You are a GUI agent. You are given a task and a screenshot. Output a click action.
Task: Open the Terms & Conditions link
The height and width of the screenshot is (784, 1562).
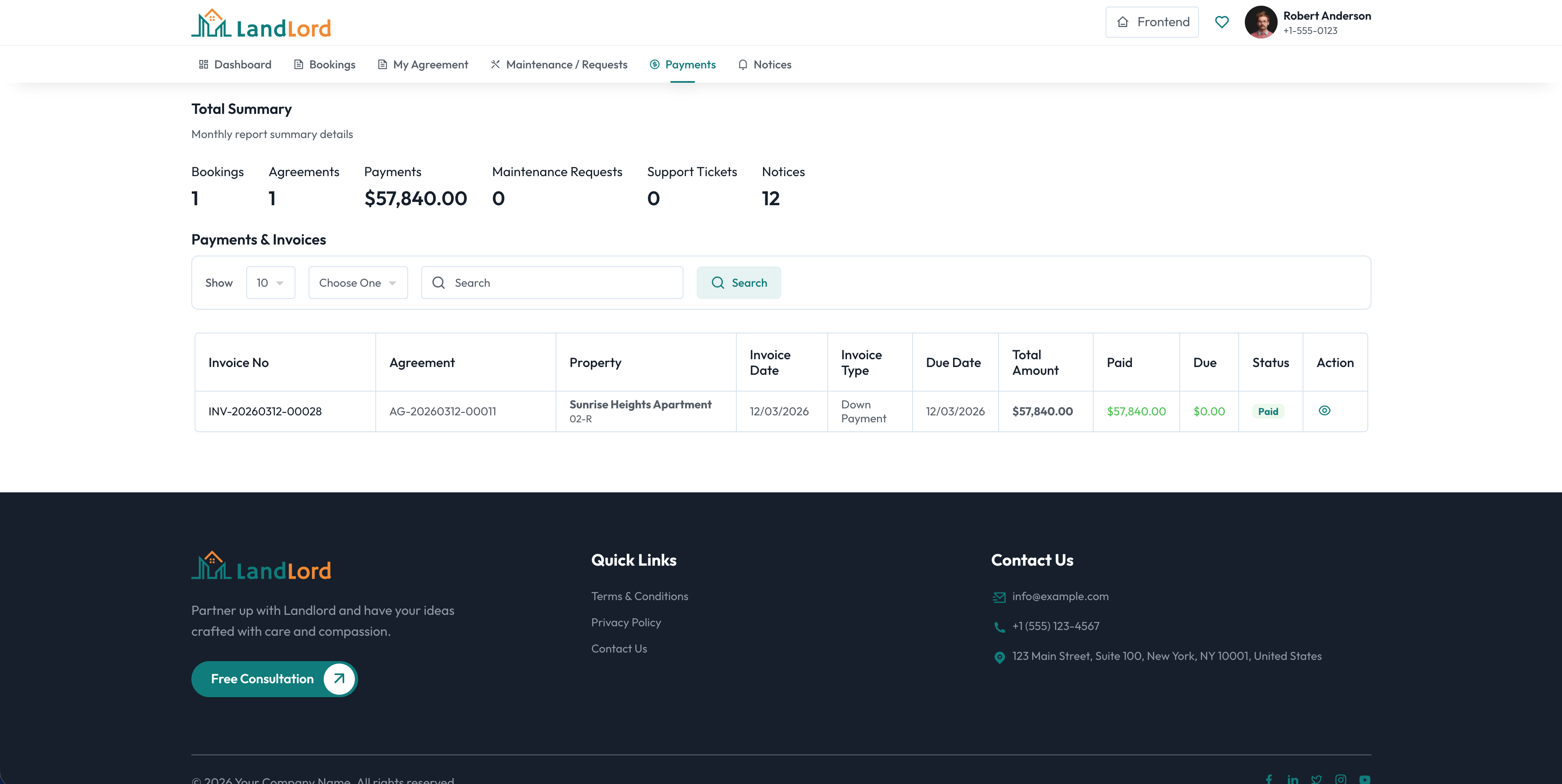coord(639,596)
